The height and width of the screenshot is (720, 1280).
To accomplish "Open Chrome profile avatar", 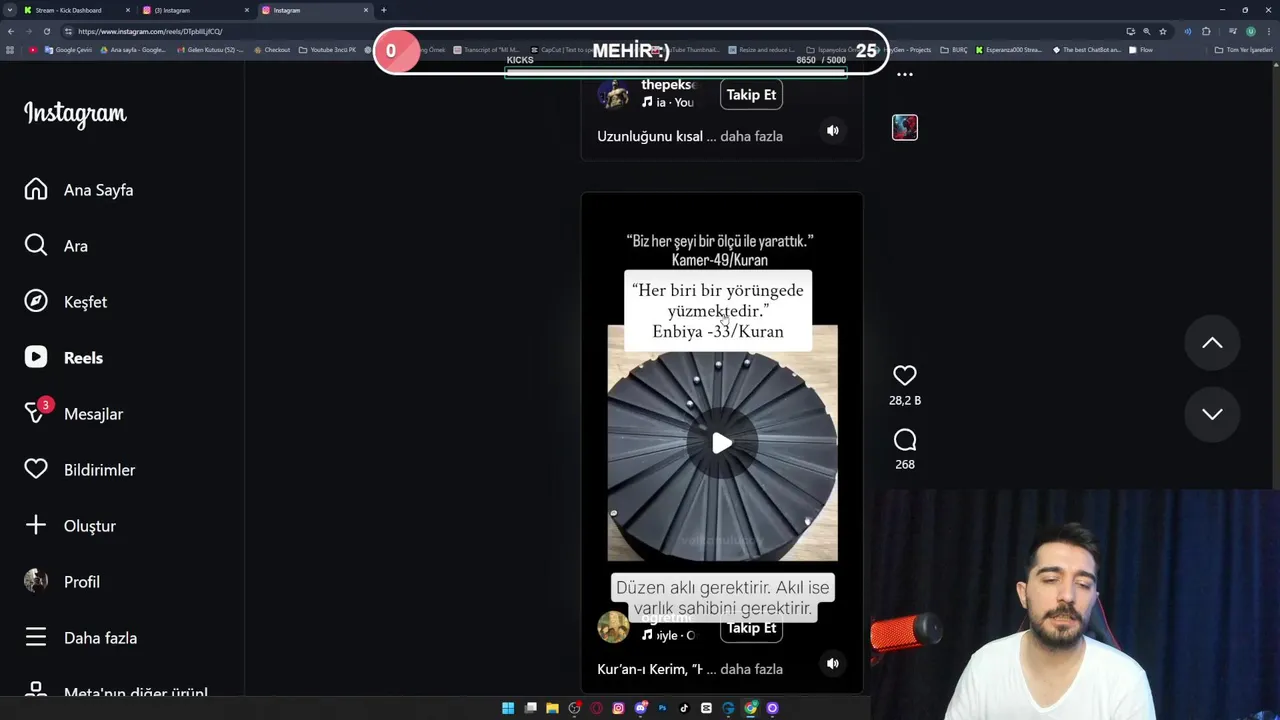I will point(1250,31).
